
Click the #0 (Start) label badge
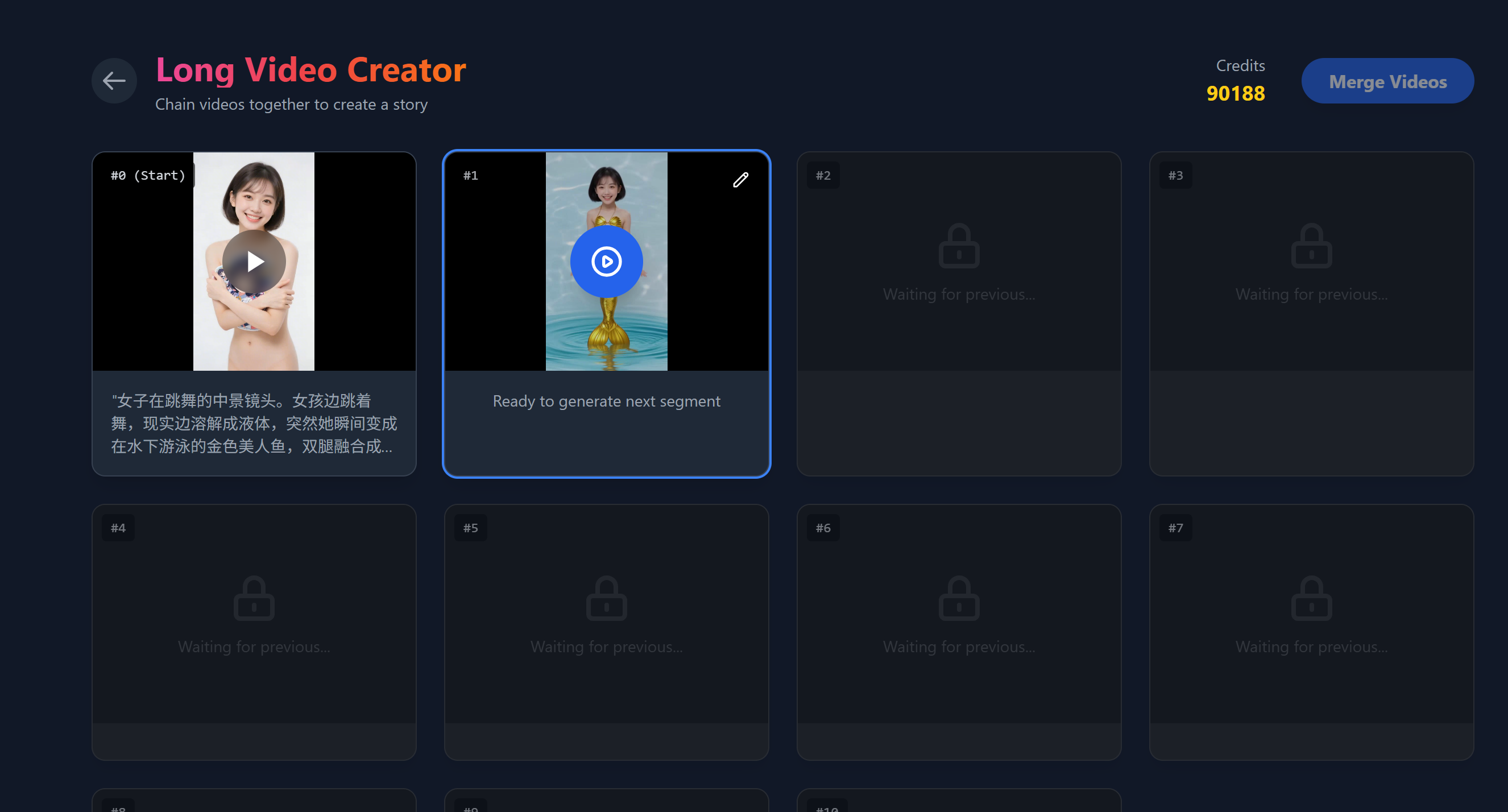click(x=148, y=176)
